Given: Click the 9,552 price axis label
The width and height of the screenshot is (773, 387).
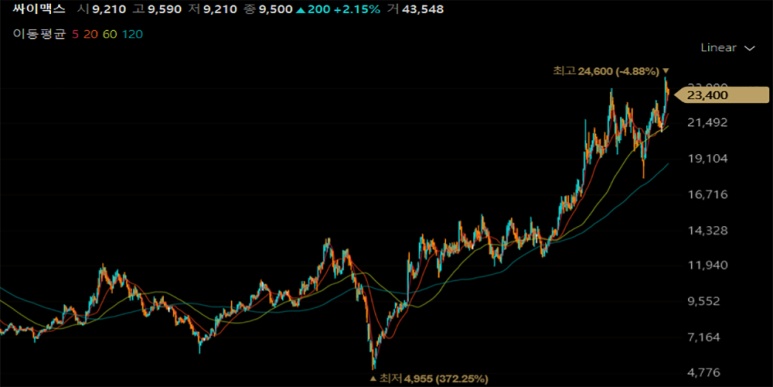Looking at the screenshot, I should [x=710, y=301].
